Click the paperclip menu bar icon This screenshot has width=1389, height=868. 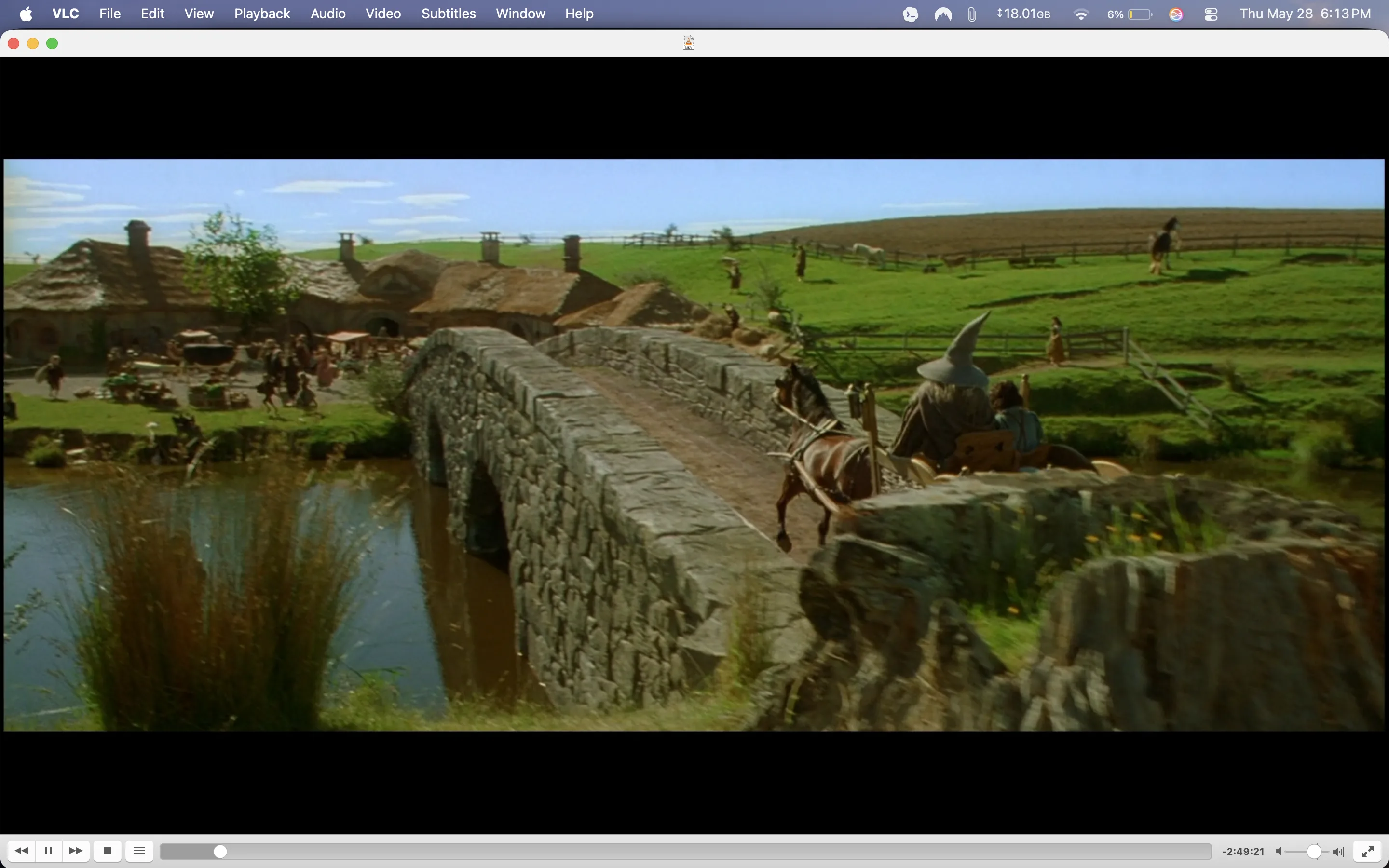point(971,14)
